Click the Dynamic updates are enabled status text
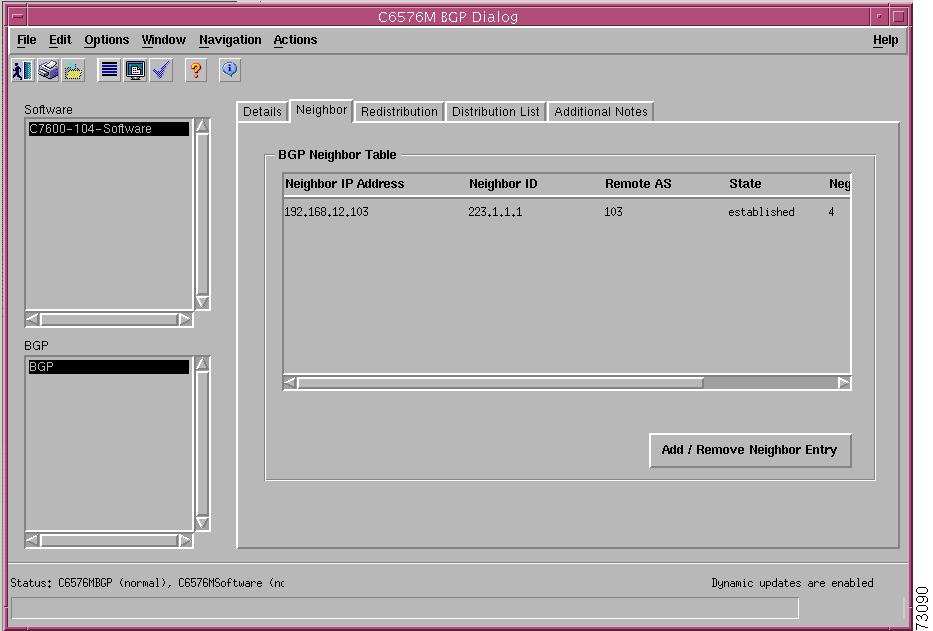 793,583
